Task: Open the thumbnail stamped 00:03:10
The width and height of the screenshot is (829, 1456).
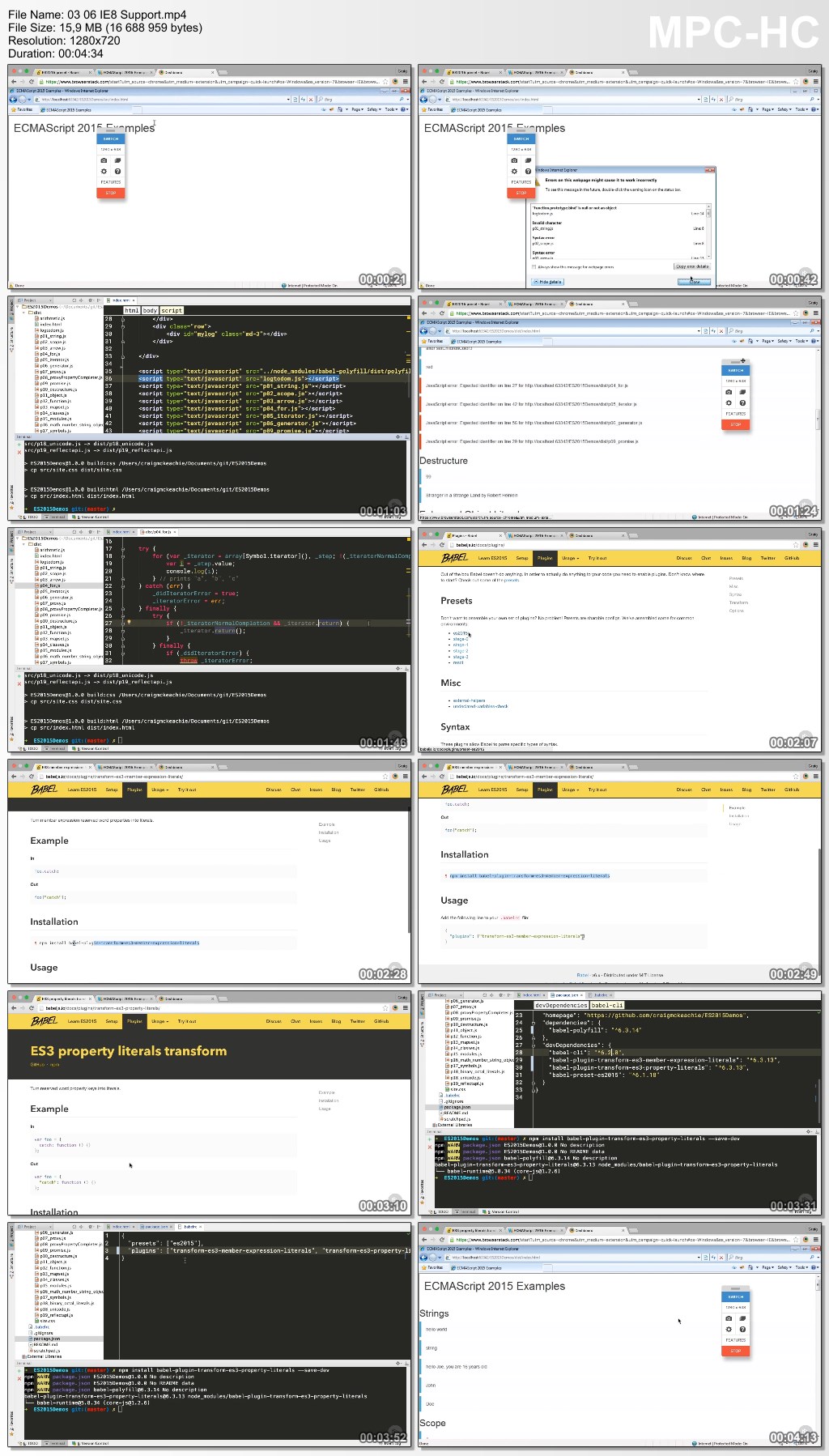Action: [x=210, y=1103]
